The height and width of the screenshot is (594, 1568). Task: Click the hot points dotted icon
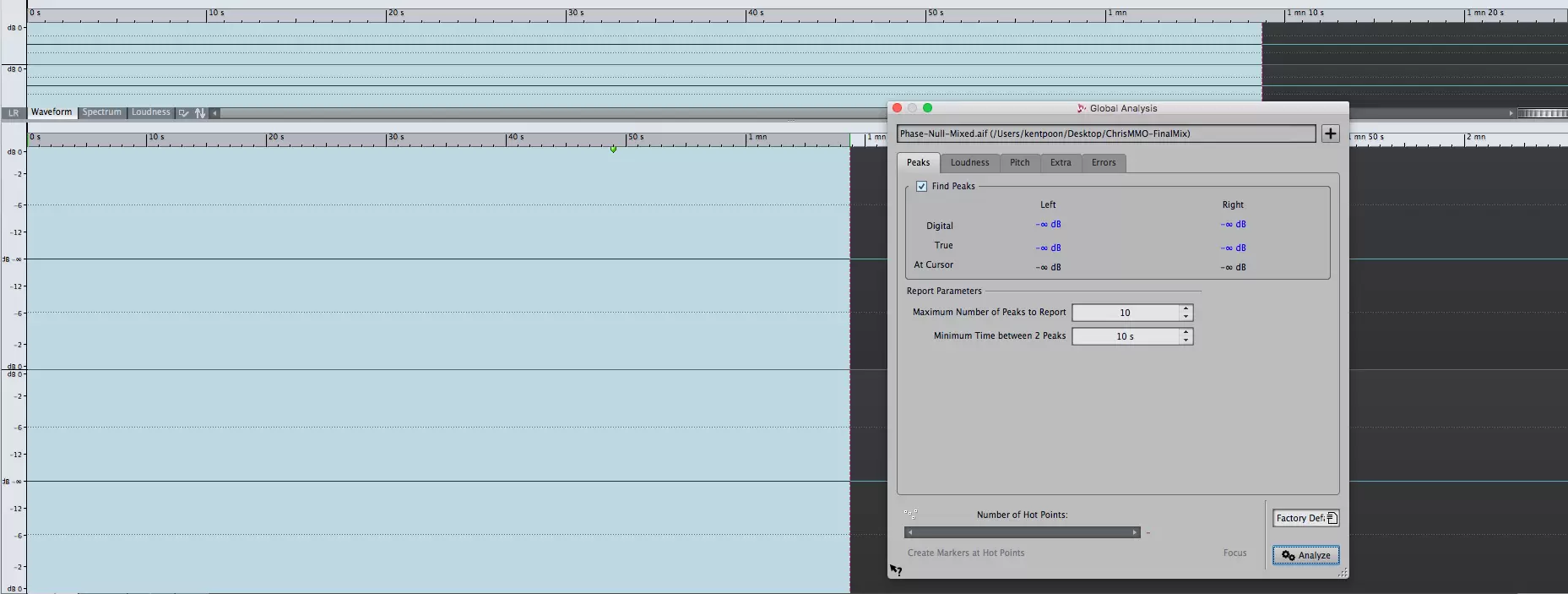point(910,514)
